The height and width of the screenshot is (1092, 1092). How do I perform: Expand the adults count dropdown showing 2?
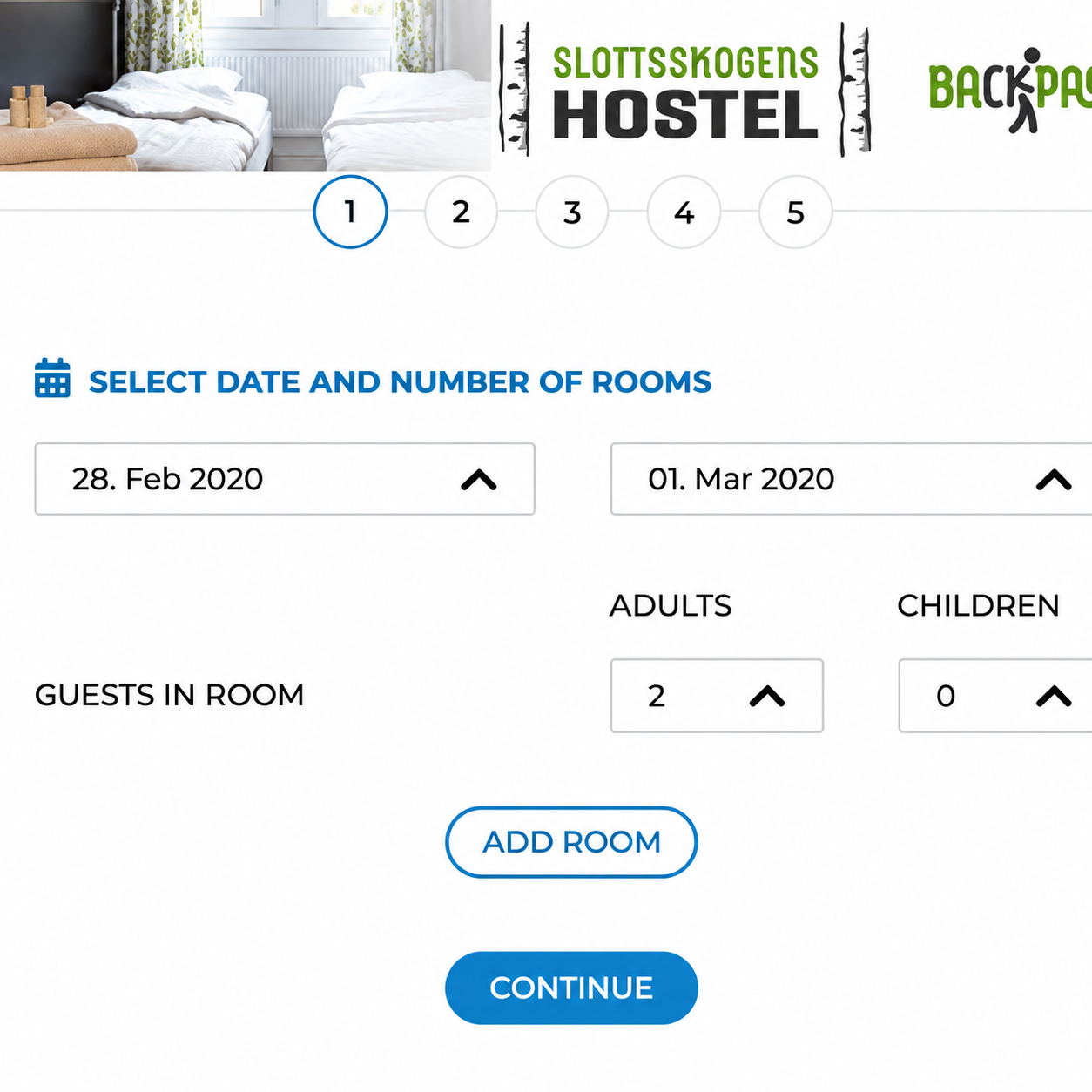pos(717,696)
